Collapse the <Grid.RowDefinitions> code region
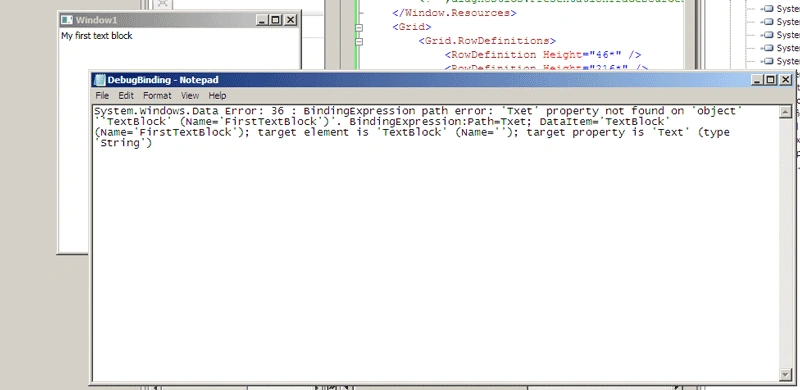This screenshot has height=390, width=800. tap(359, 41)
